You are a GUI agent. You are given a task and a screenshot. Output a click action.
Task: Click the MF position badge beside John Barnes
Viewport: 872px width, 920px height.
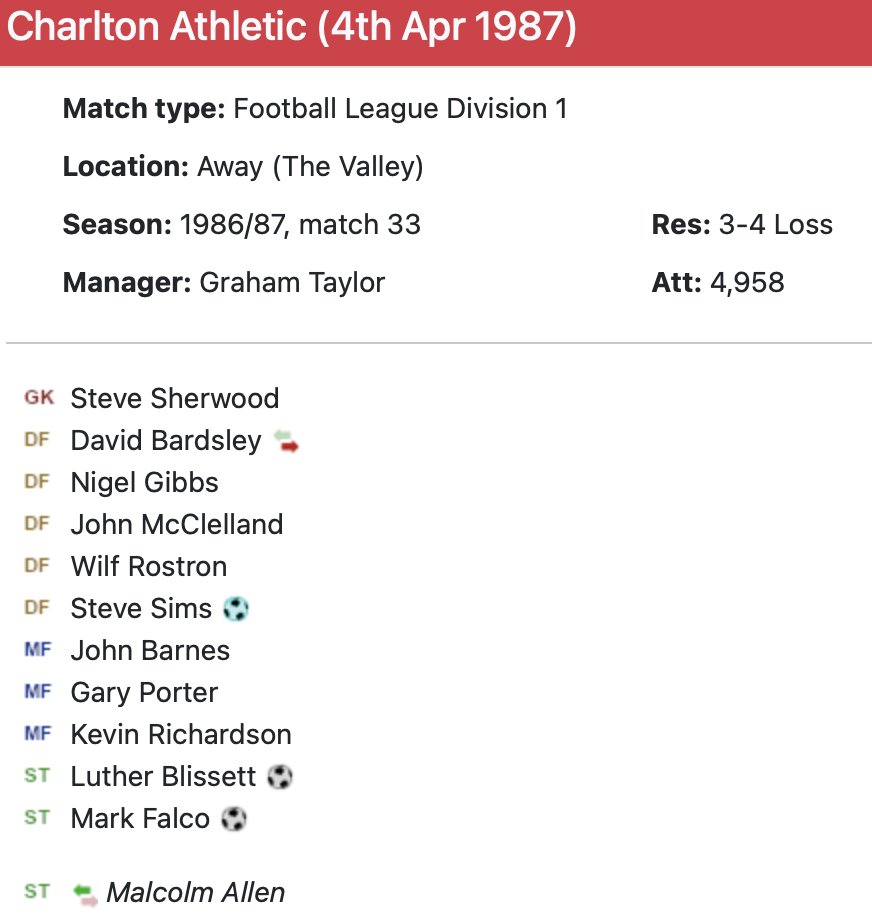(x=37, y=650)
